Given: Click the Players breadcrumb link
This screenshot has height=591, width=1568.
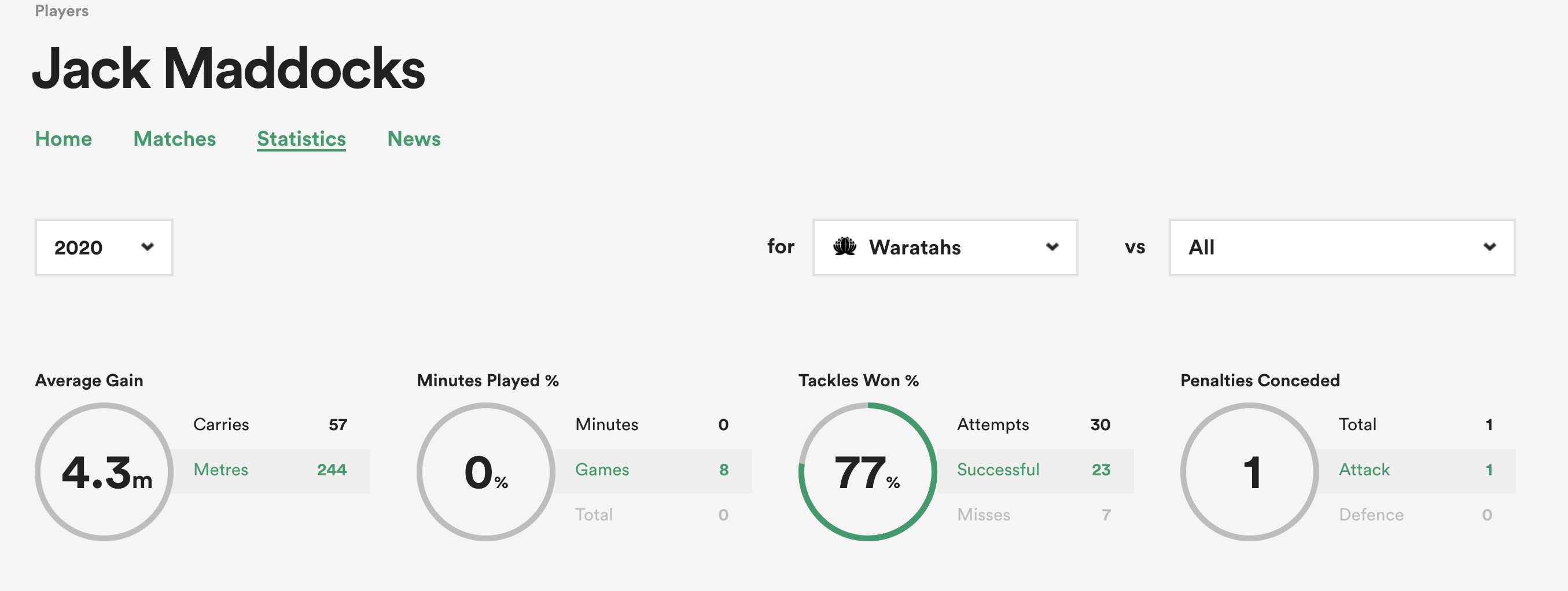Looking at the screenshot, I should 61,11.
